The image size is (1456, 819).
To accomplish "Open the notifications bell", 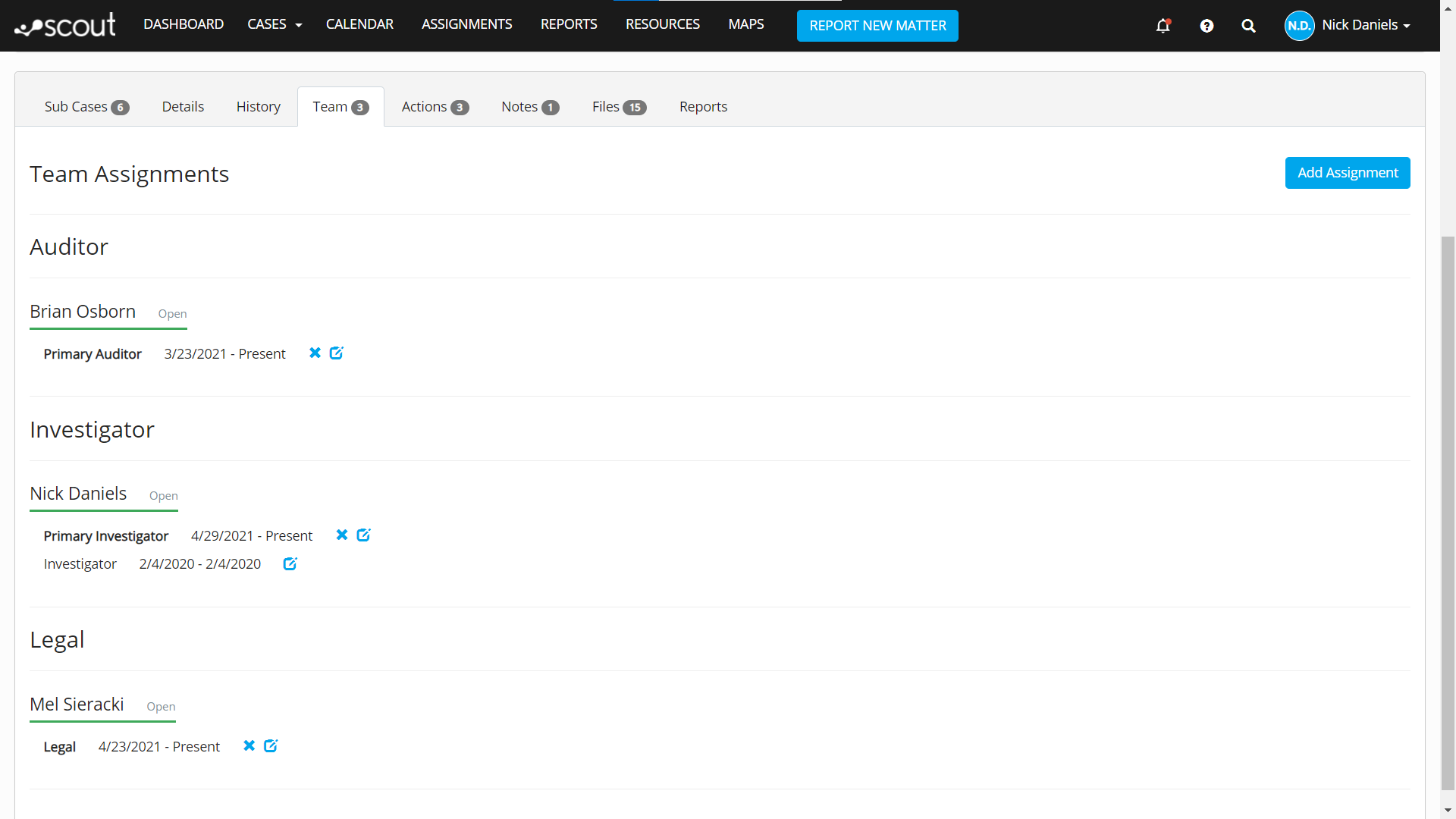I will [1163, 26].
